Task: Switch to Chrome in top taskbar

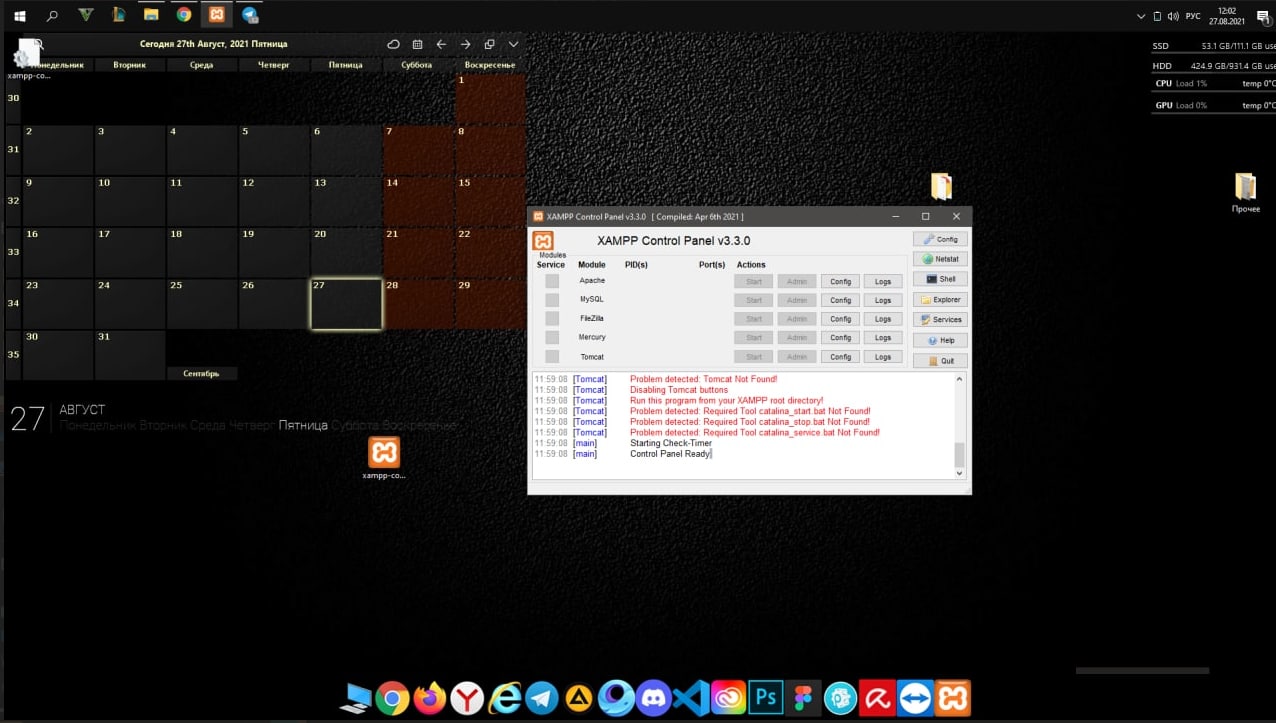Action: pos(184,15)
